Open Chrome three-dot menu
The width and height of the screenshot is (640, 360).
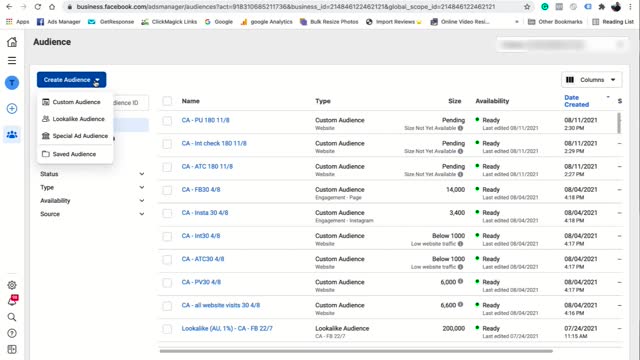pyautogui.click(x=630, y=7)
